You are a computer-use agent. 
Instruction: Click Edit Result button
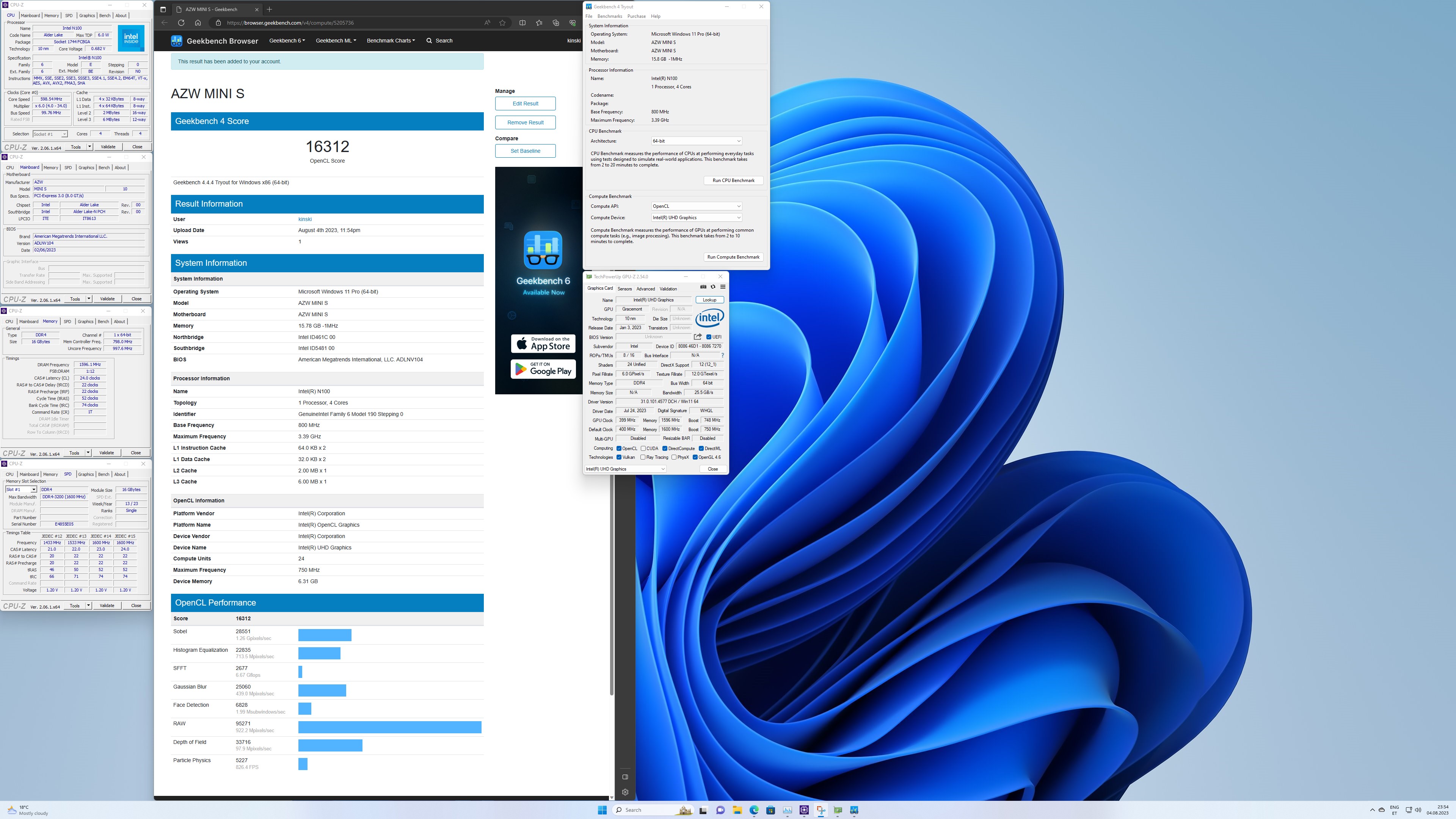525,104
